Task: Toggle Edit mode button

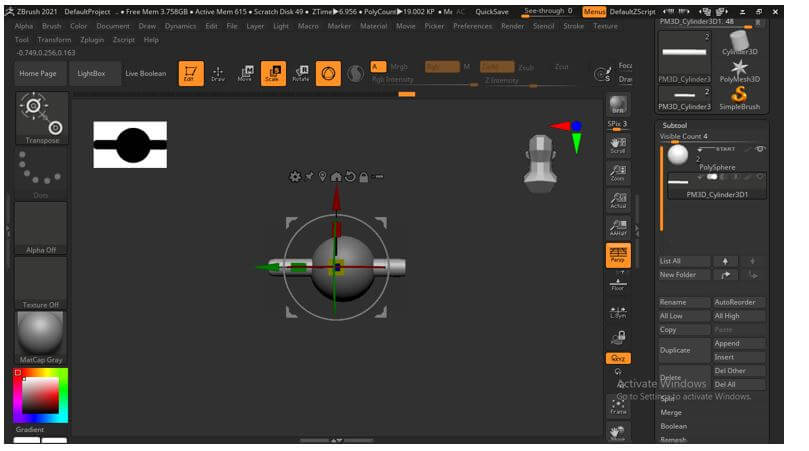Action: [191, 73]
